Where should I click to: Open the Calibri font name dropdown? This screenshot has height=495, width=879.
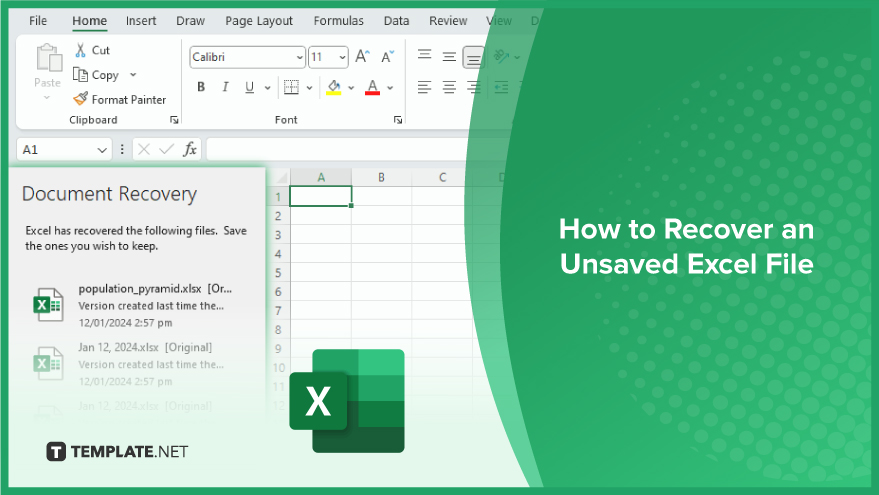299,57
